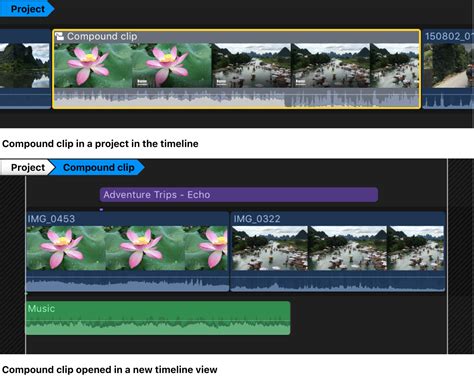Go back to Project in the lower breadcrumb
The height and width of the screenshot is (380, 474).
click(x=27, y=167)
